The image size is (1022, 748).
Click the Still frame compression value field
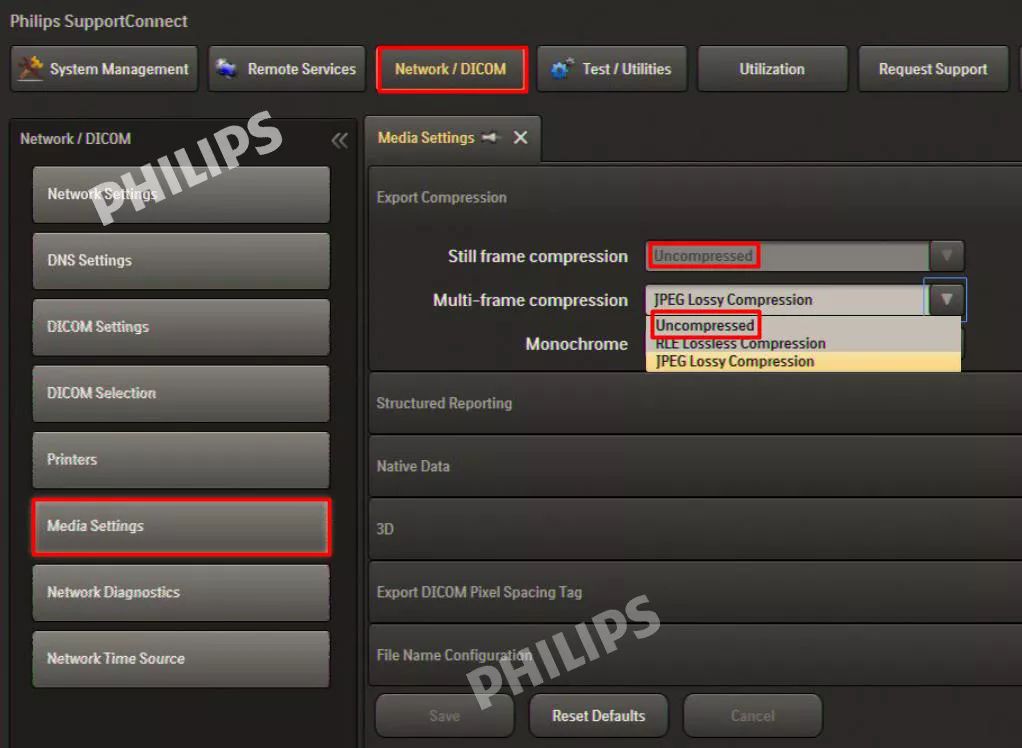(787, 255)
